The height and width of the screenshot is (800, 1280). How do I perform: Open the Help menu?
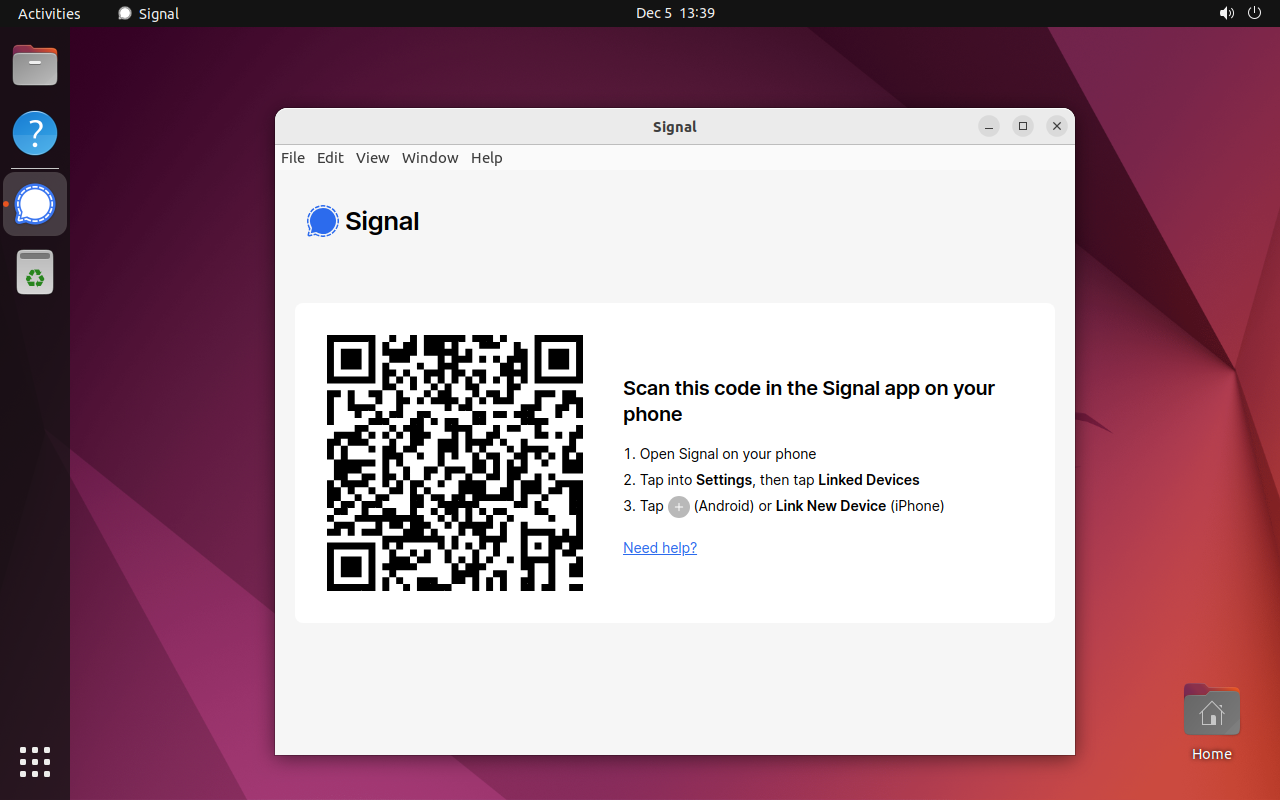coord(487,158)
